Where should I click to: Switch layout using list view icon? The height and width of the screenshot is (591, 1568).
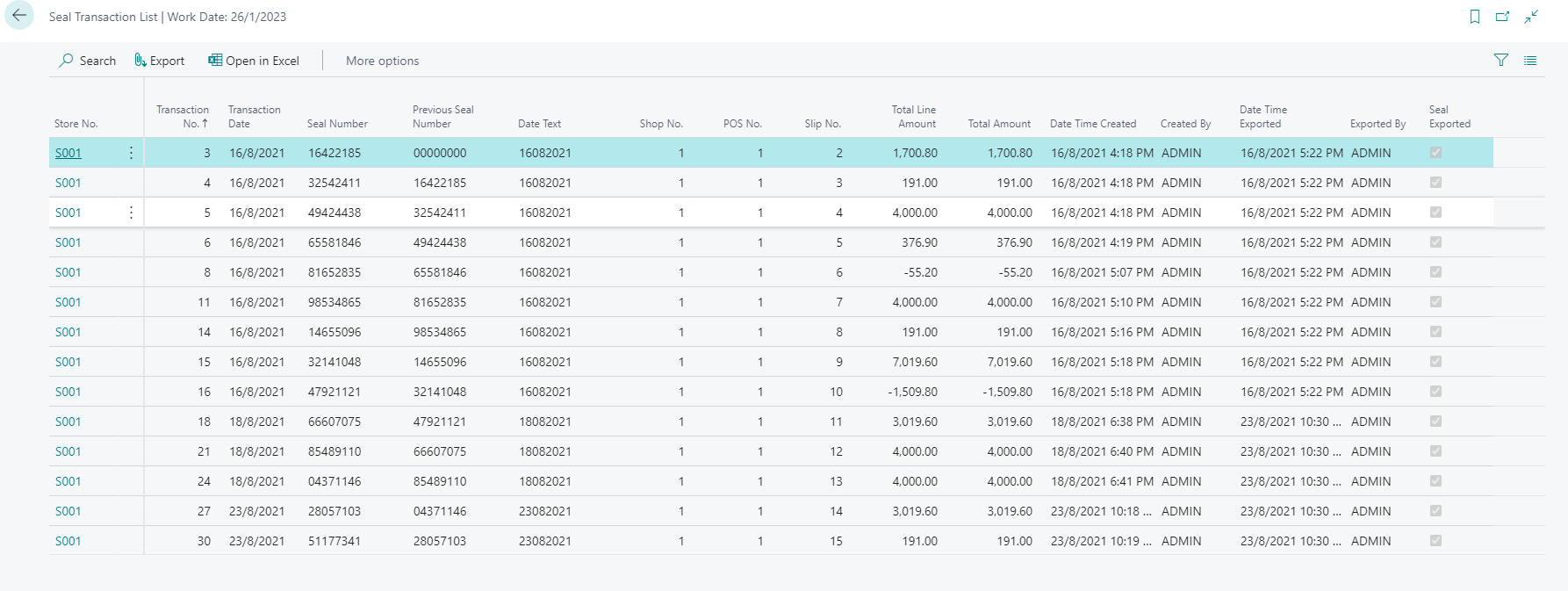(1530, 61)
